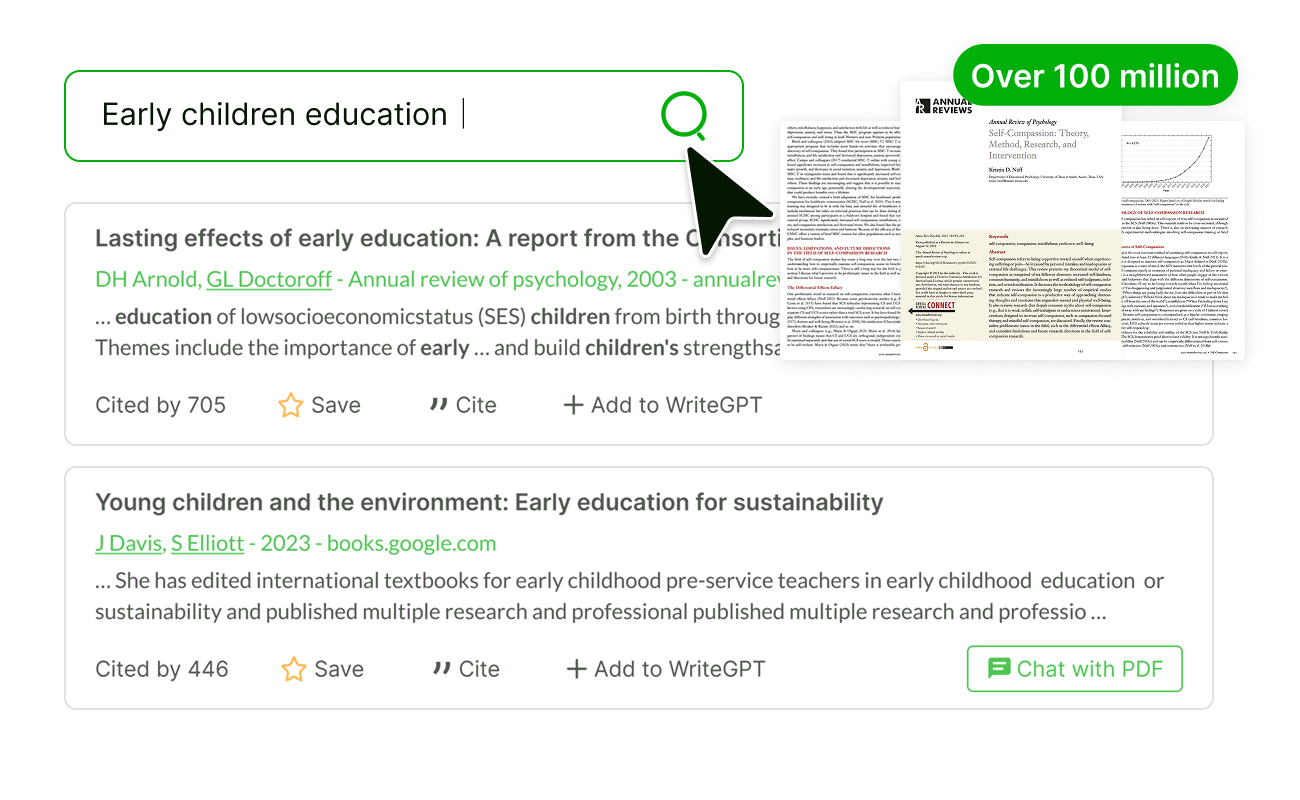The height and width of the screenshot is (800, 1300).
Task: Open J Davis author profile
Action: (128, 543)
